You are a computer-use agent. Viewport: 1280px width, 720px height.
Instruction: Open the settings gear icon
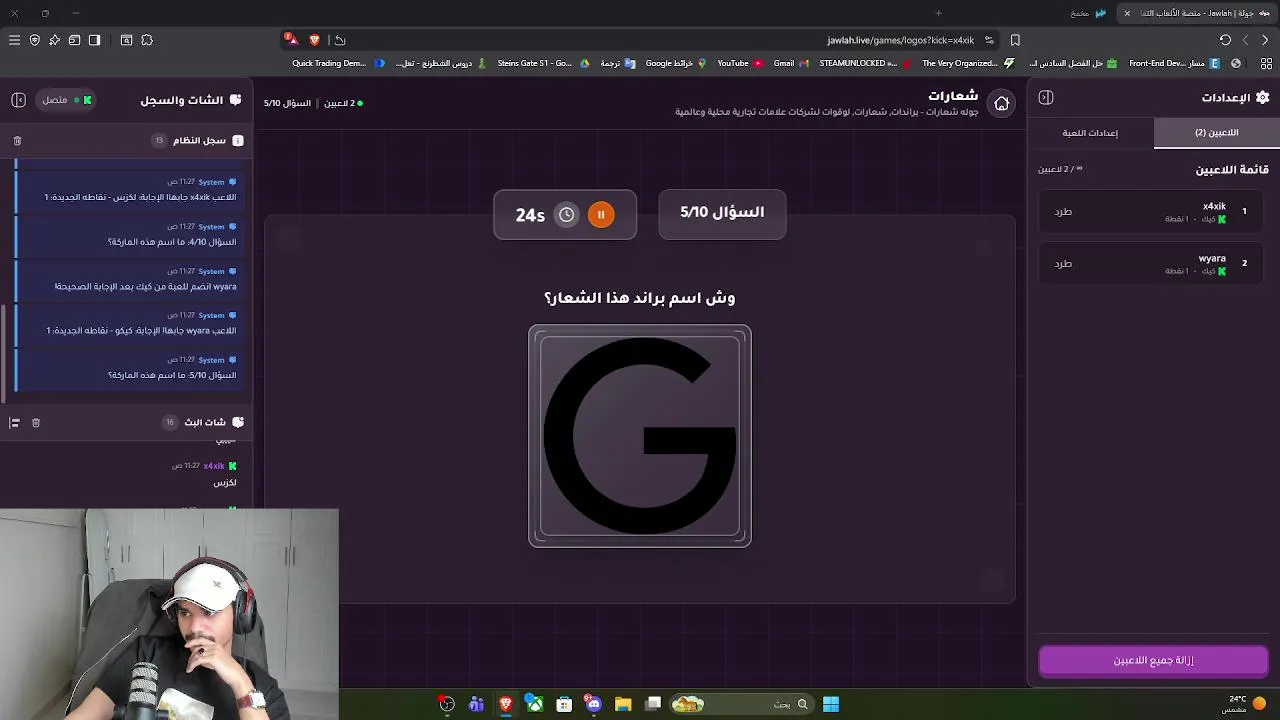coord(1262,97)
